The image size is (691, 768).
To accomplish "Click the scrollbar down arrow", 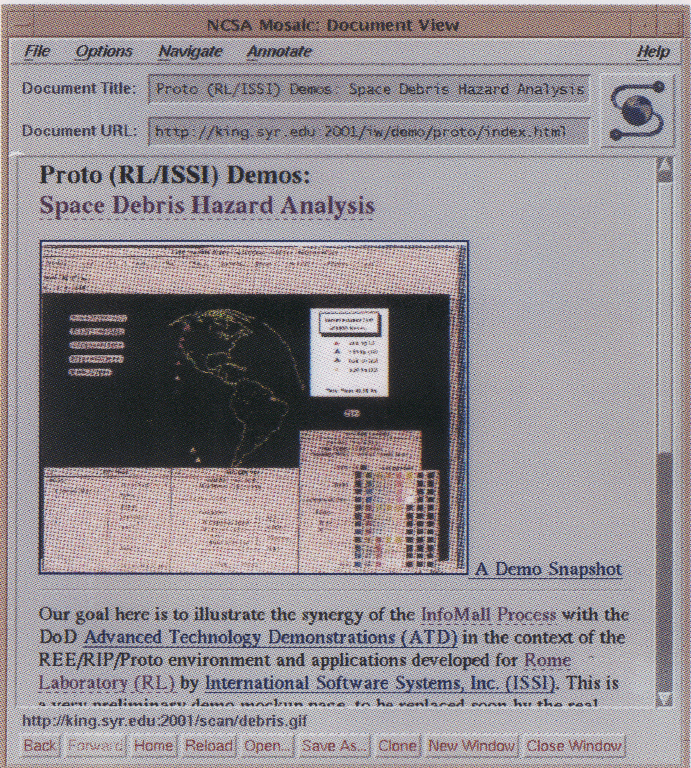I will (x=664, y=698).
